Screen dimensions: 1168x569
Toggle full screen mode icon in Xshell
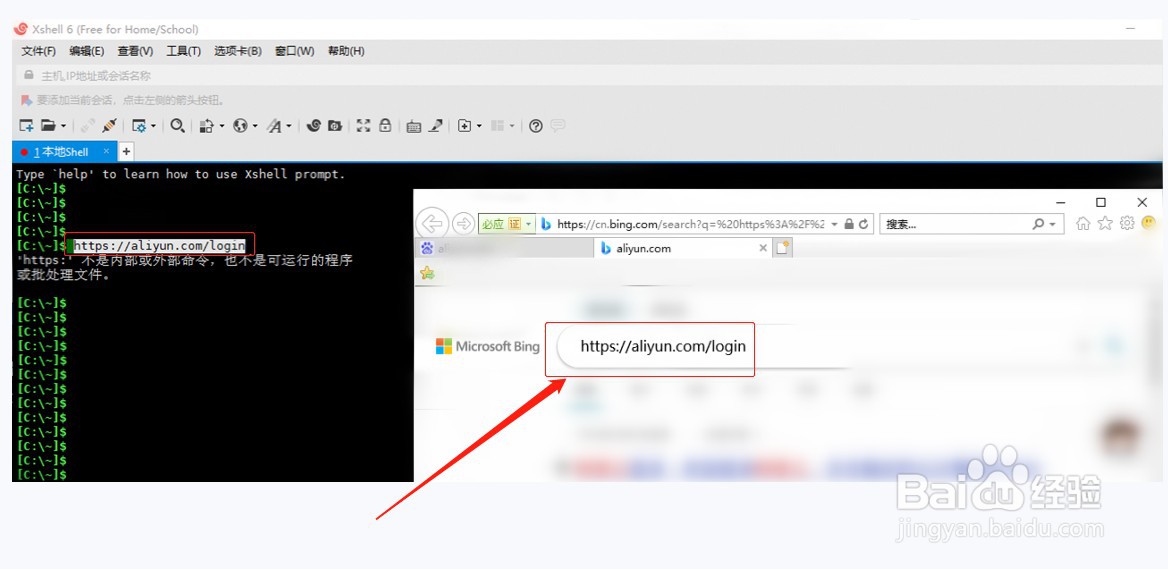364,126
